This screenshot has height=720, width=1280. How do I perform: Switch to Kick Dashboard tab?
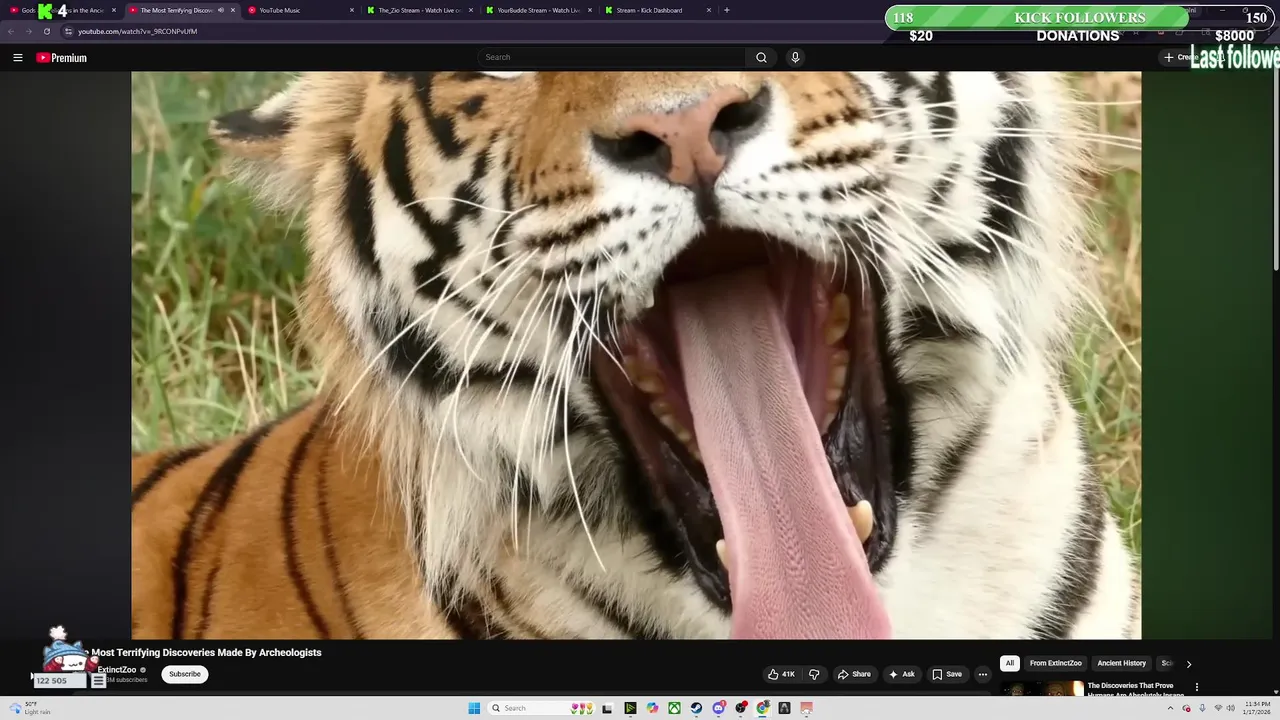point(657,10)
